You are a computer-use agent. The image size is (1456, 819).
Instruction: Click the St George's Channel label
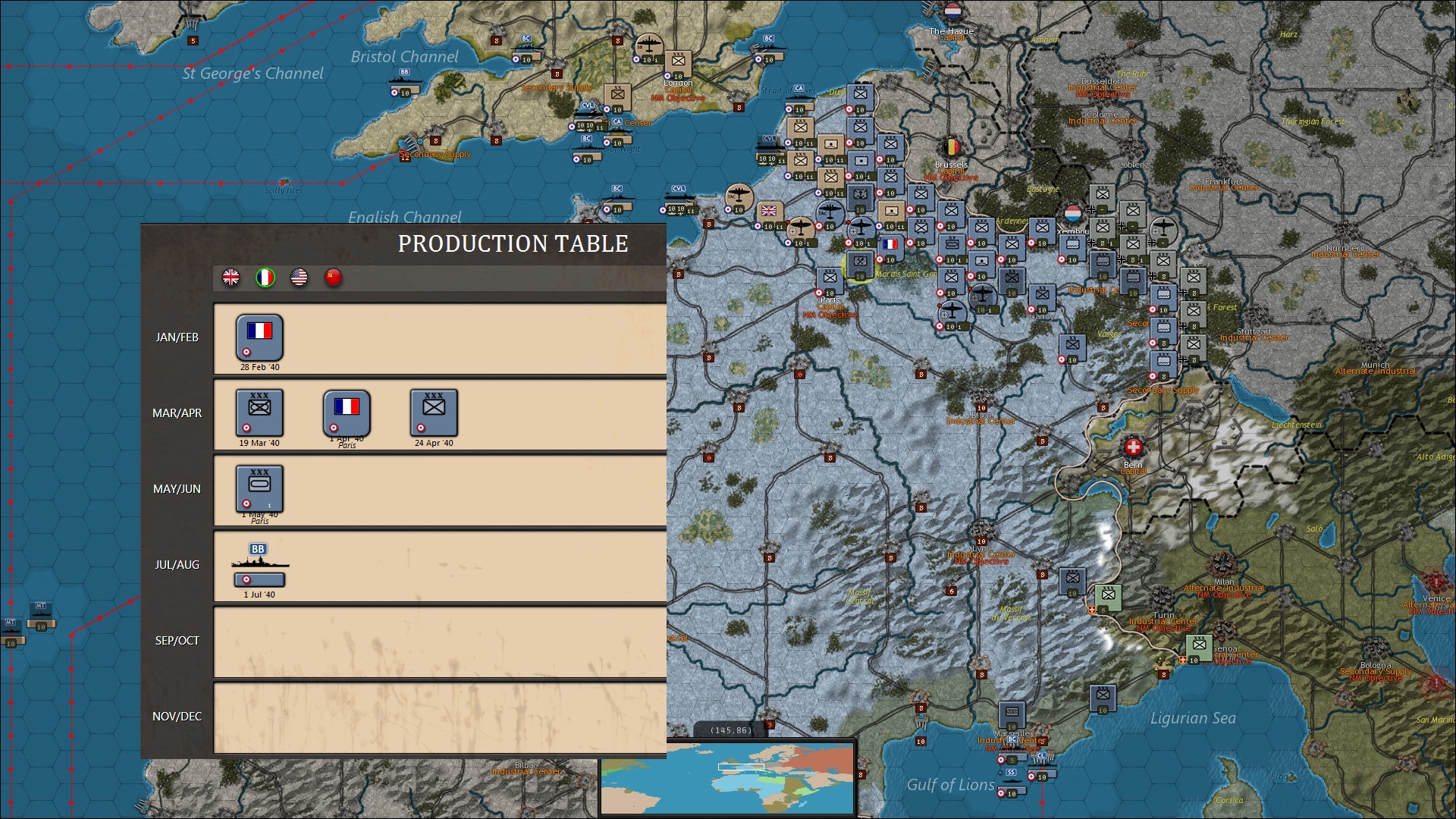[x=253, y=74]
